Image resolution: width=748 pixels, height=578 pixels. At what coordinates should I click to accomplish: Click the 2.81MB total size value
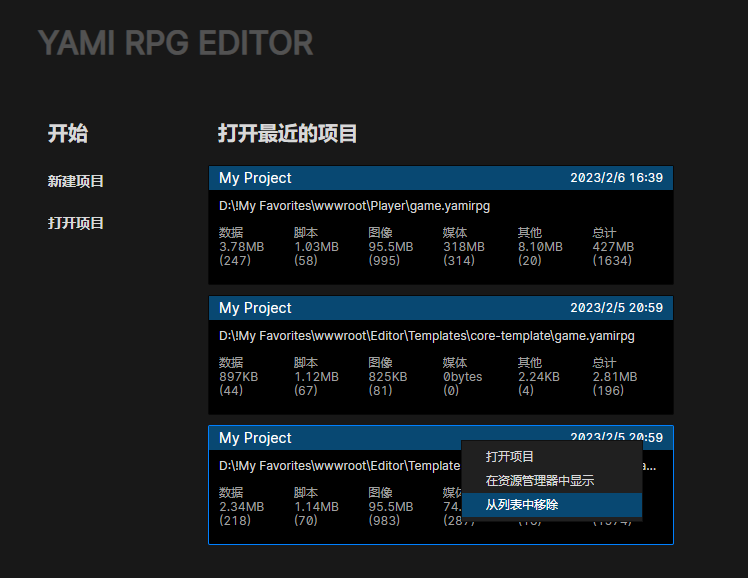pyautogui.click(x=614, y=377)
